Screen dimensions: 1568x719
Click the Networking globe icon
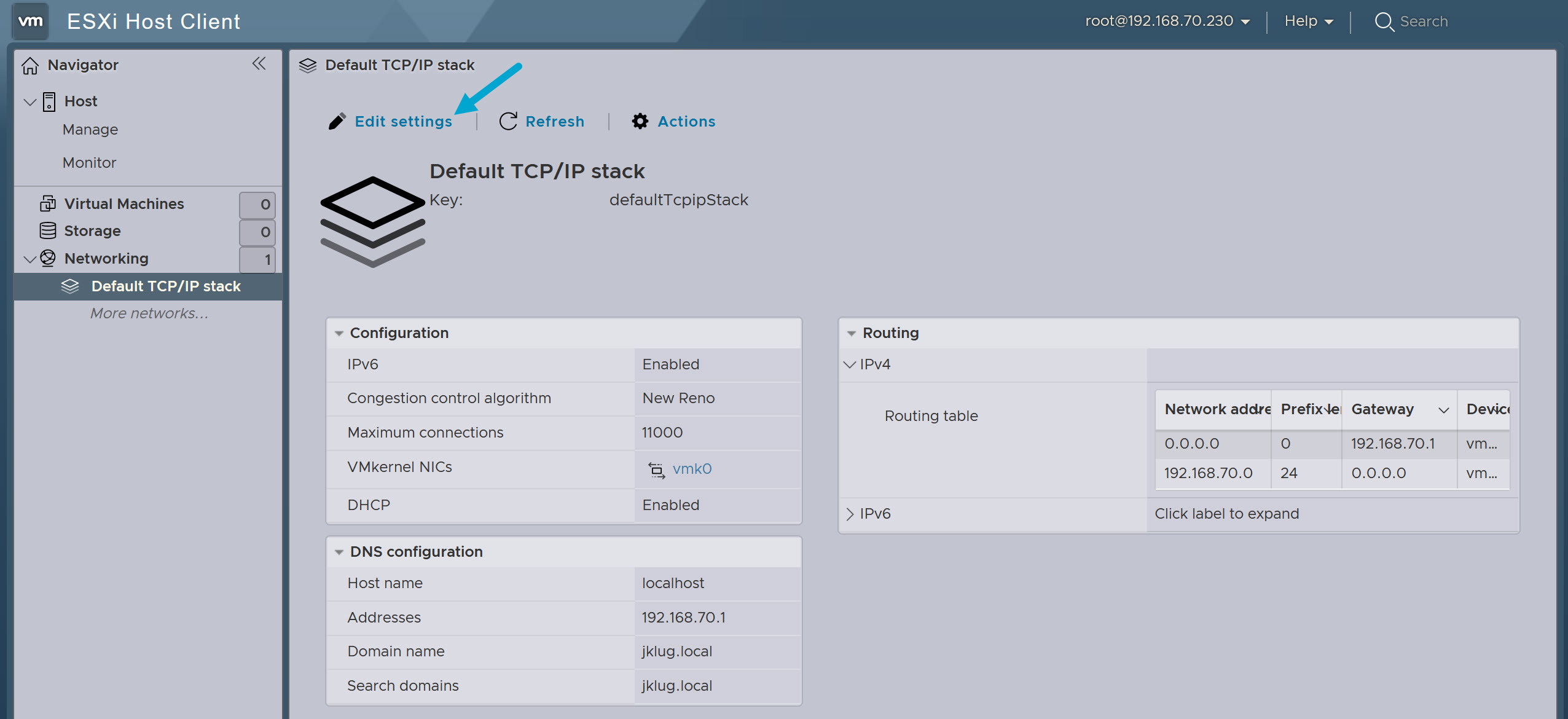tap(47, 258)
